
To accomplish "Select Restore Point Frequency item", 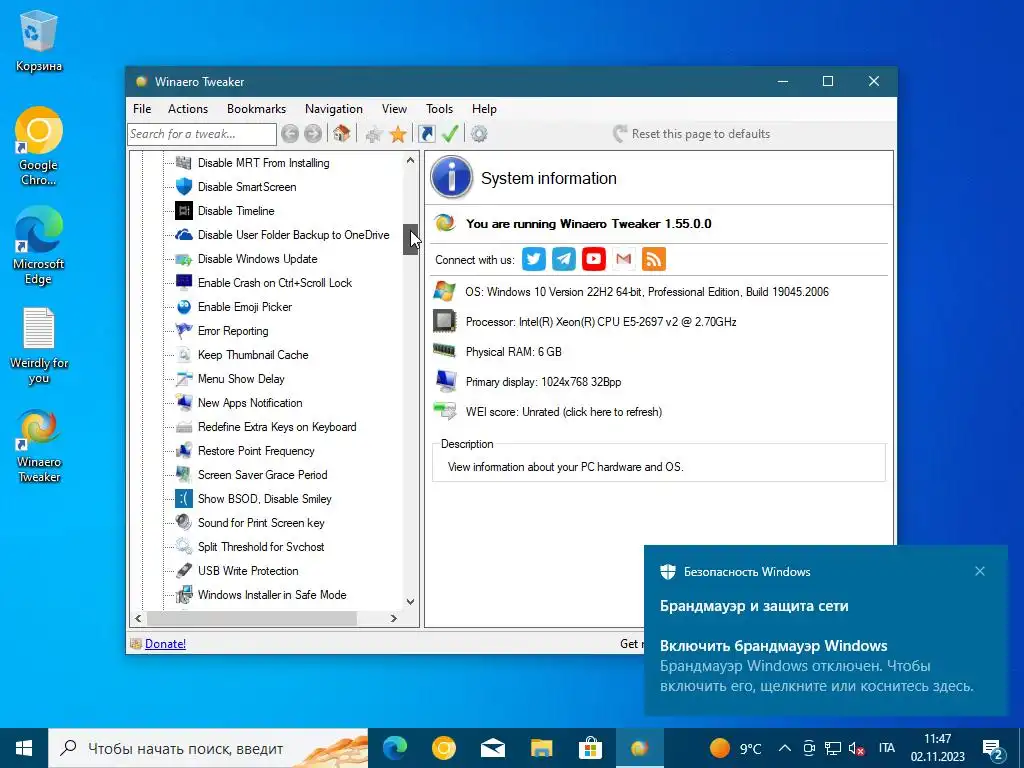I will click(x=256, y=451).
